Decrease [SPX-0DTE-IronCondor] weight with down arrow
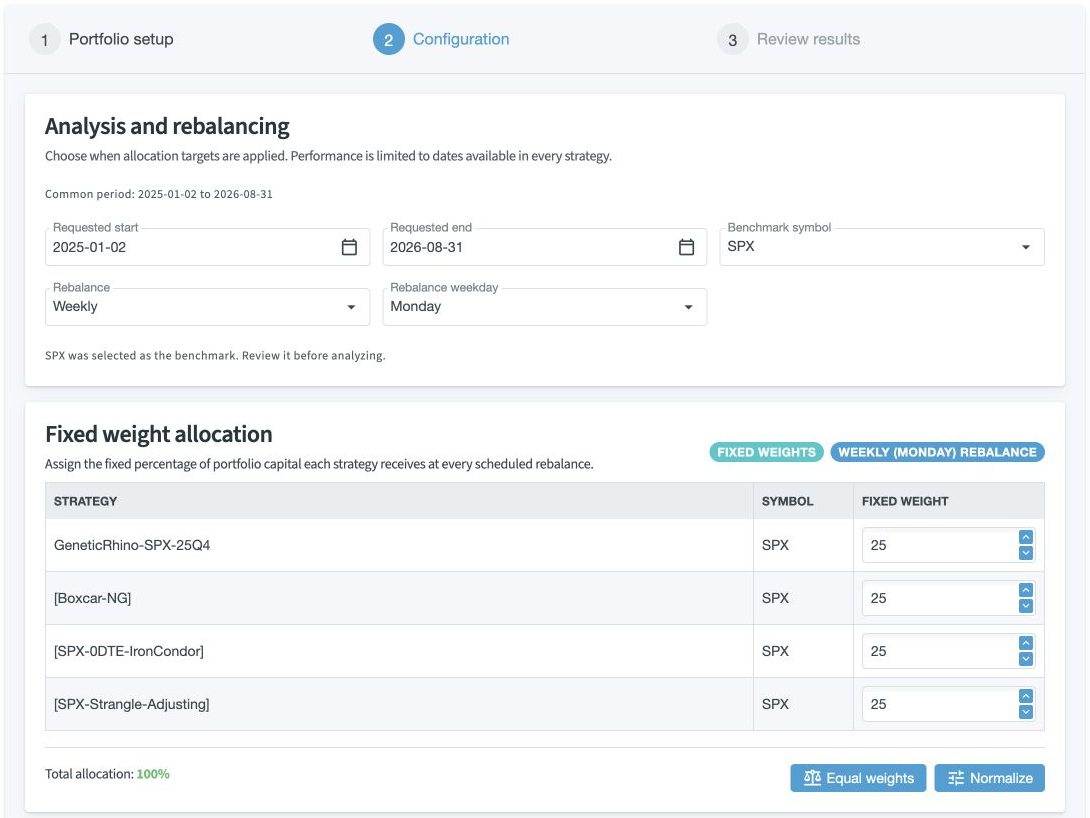Viewport: 1090px width, 818px height. 1025,659
